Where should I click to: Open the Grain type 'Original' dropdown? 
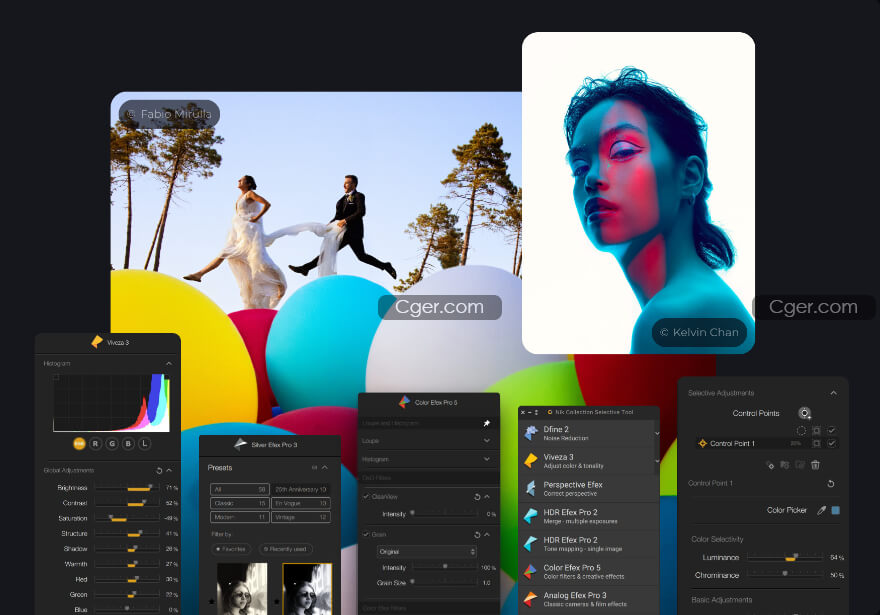(x=427, y=552)
